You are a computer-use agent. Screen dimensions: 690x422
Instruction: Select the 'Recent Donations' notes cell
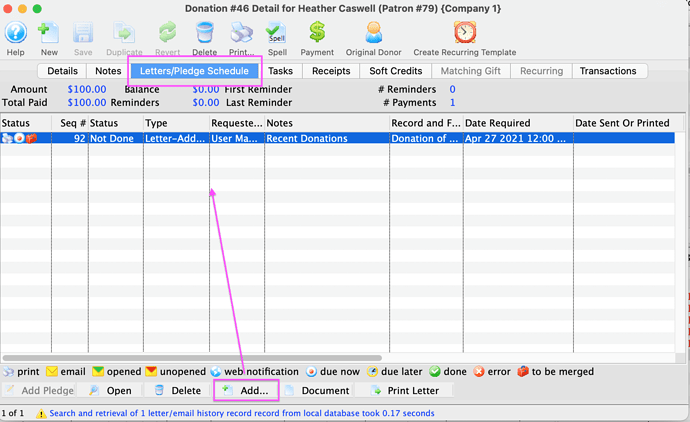tap(327, 138)
